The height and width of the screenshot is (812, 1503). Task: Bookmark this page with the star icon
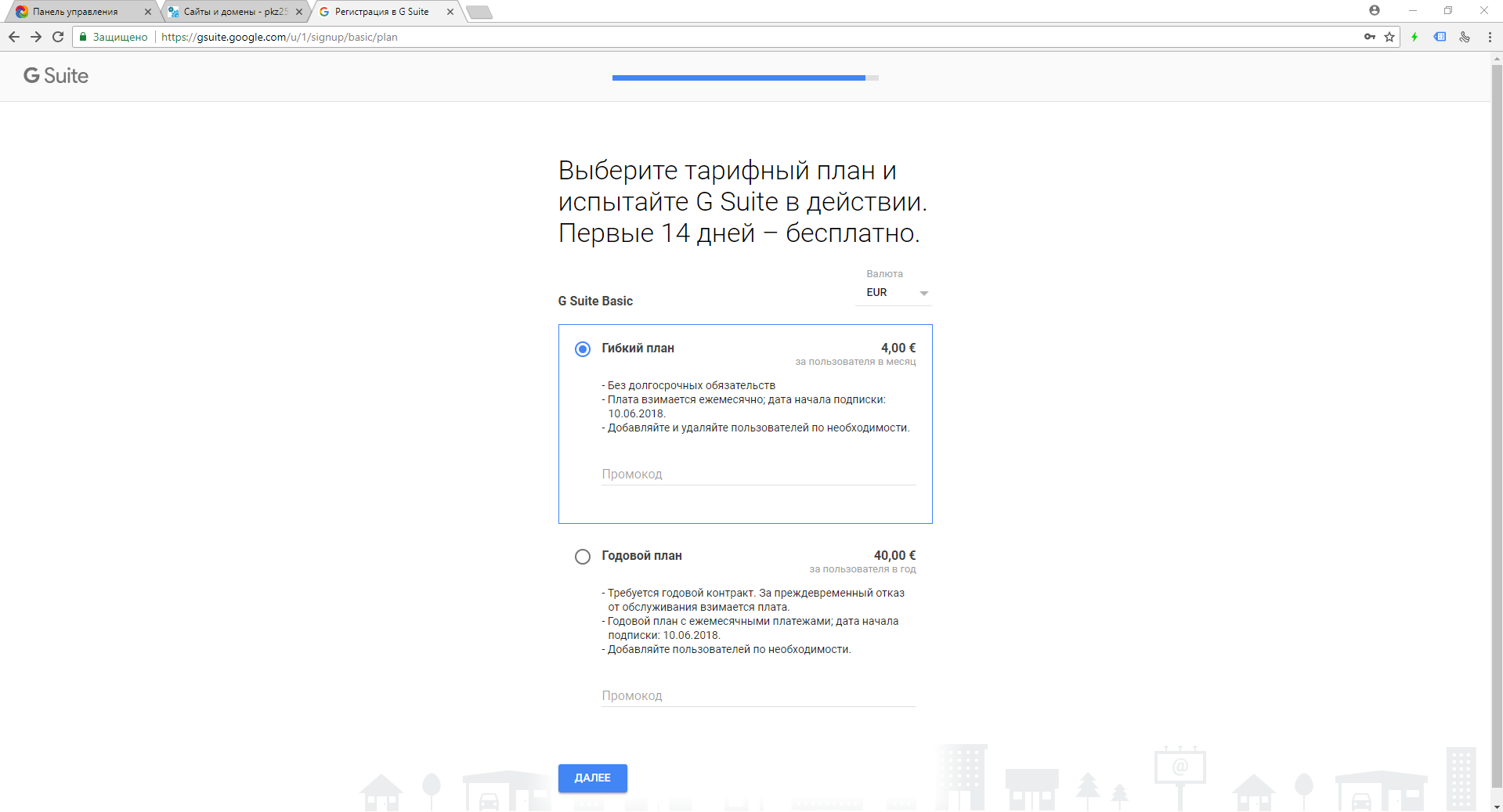[x=1389, y=37]
